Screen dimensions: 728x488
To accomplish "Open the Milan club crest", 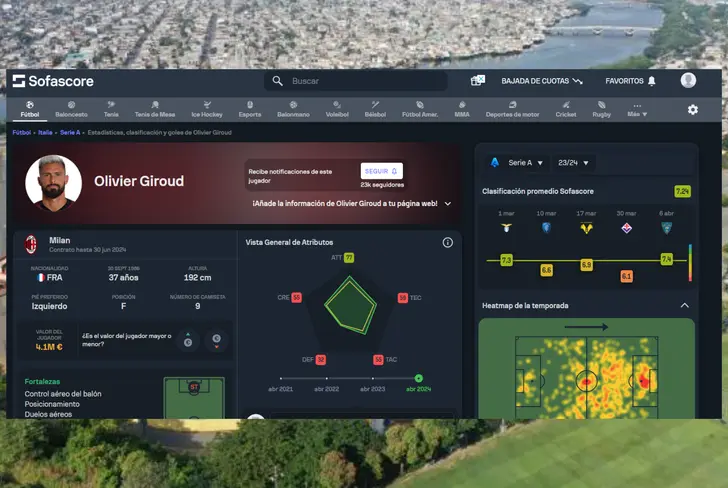I will 31,244.
